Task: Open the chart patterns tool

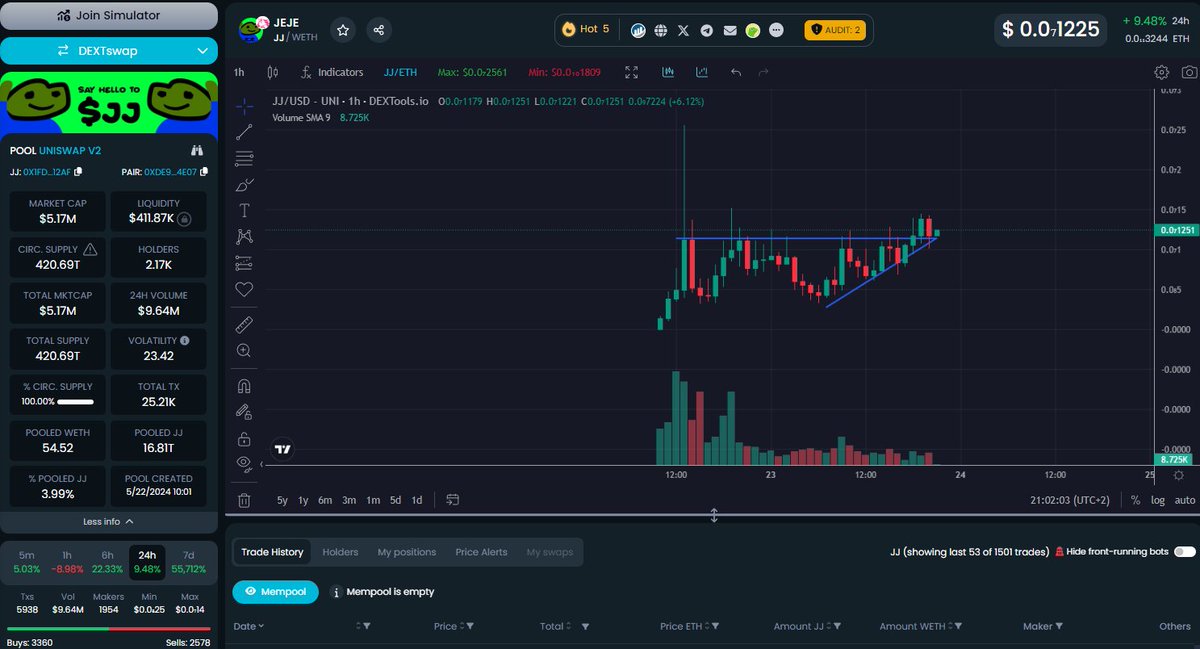Action: (x=244, y=237)
